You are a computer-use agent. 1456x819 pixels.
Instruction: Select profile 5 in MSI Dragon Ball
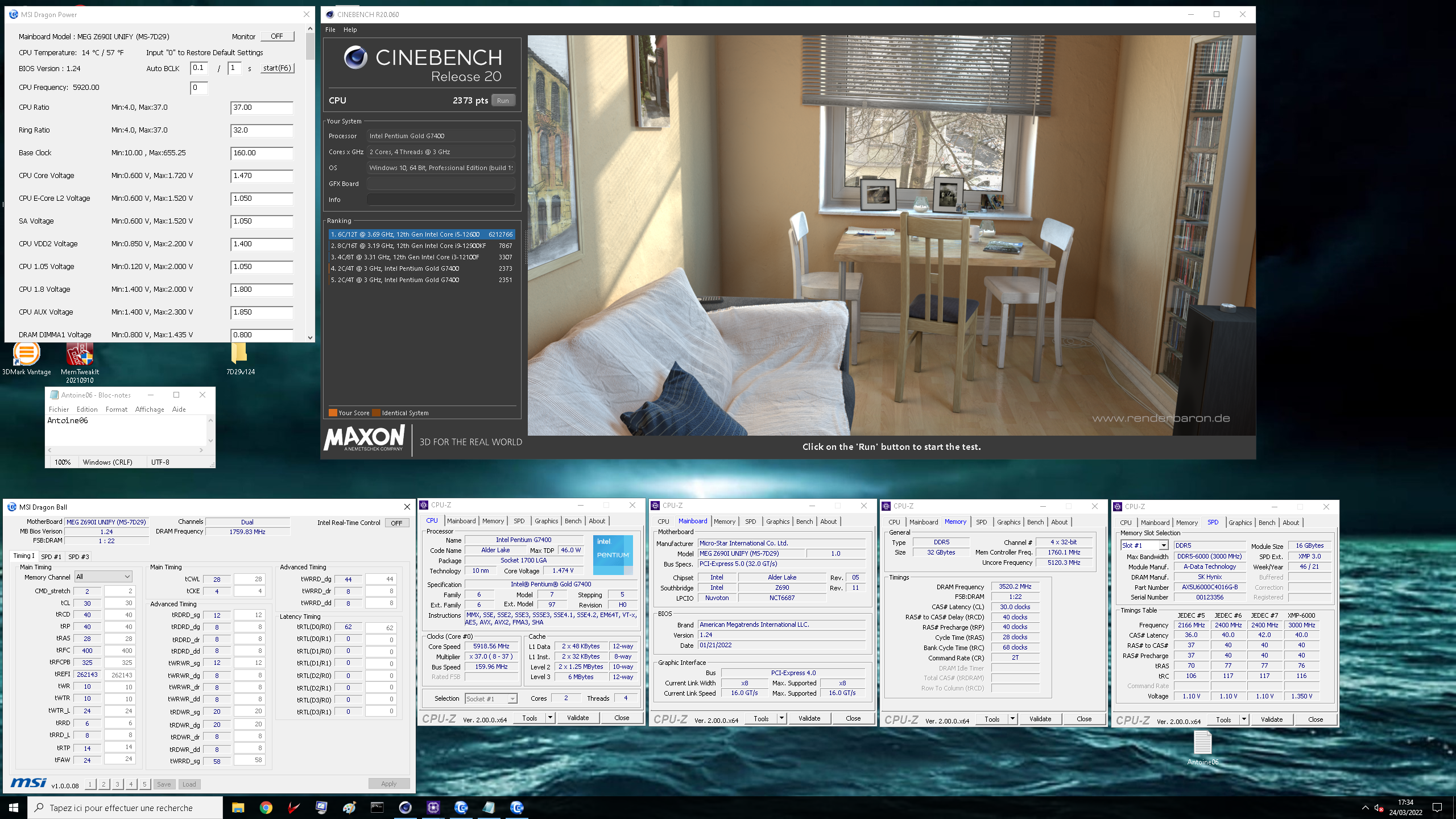point(144,784)
